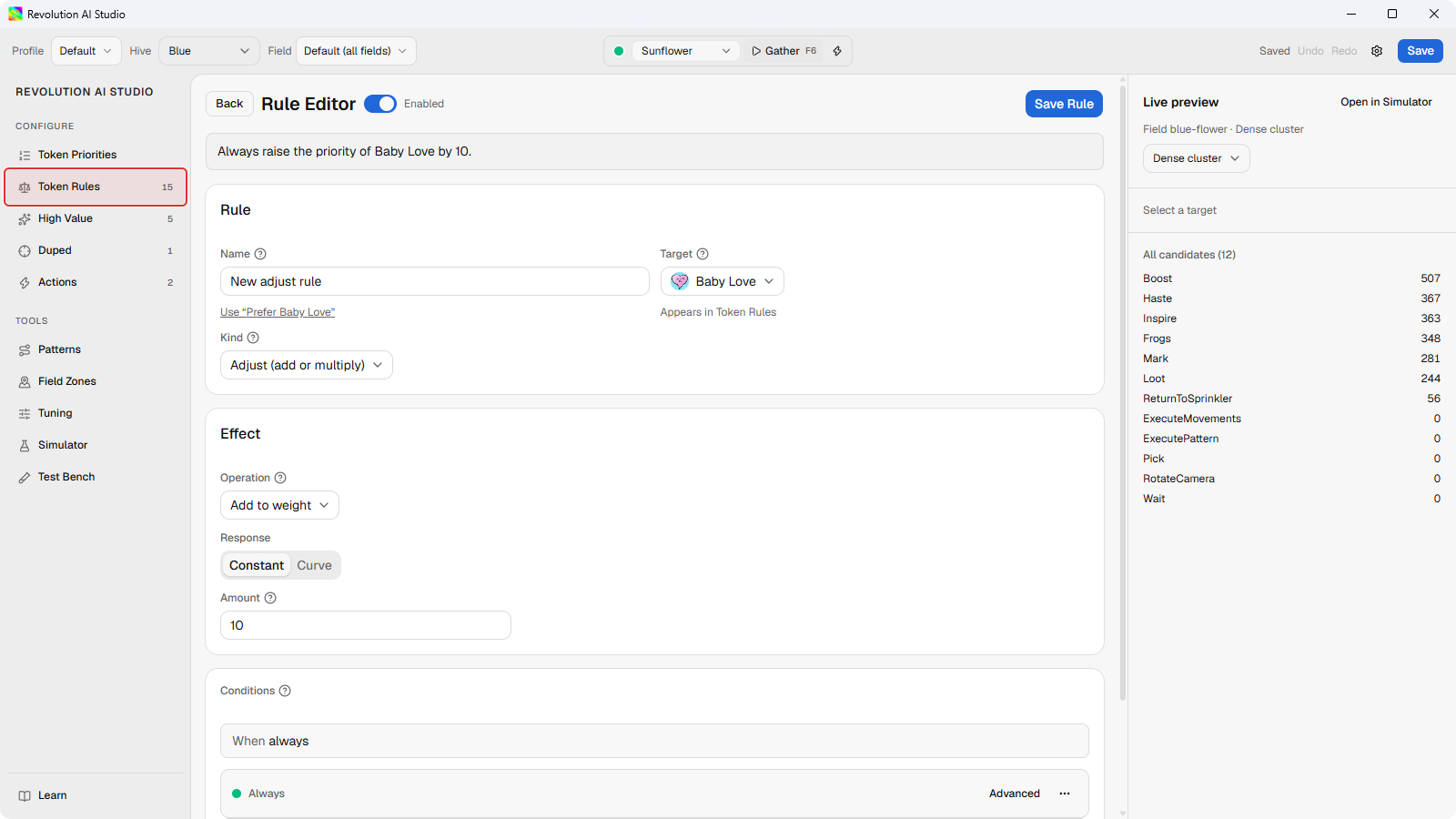Open the Profile dropdown
The width and height of the screenshot is (1456, 819).
click(x=86, y=51)
